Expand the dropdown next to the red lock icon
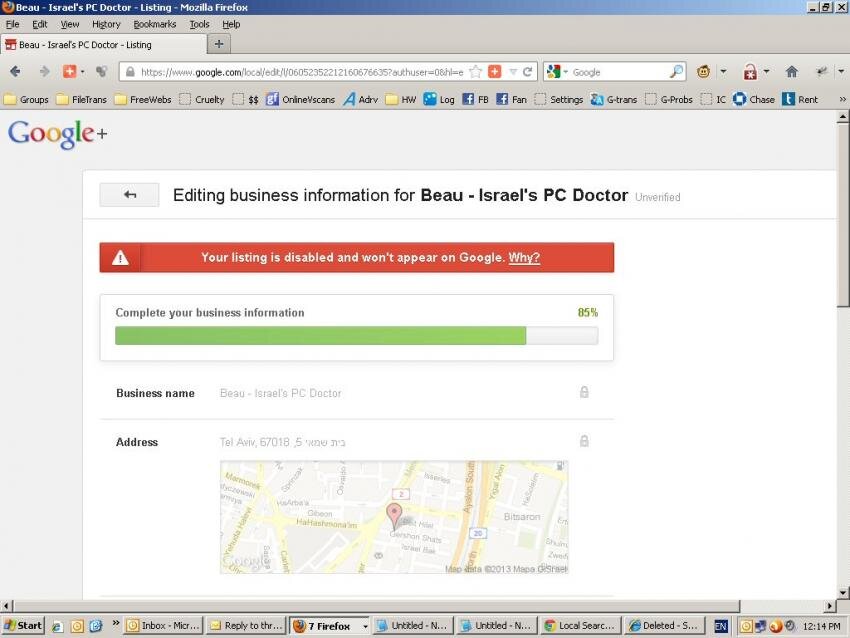The image size is (850, 638). [x=767, y=72]
